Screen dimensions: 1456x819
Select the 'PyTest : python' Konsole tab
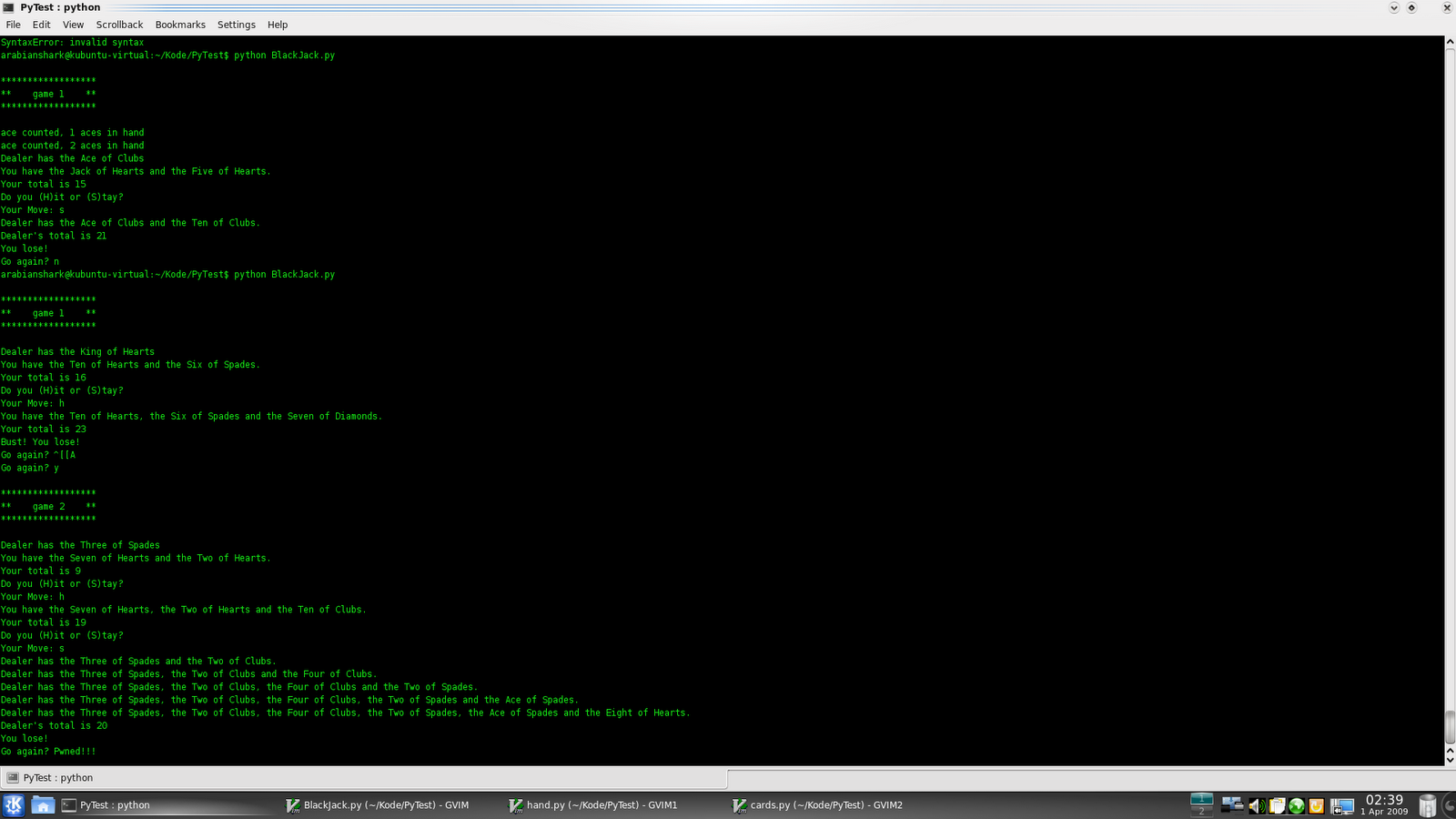pyautogui.click(x=364, y=778)
